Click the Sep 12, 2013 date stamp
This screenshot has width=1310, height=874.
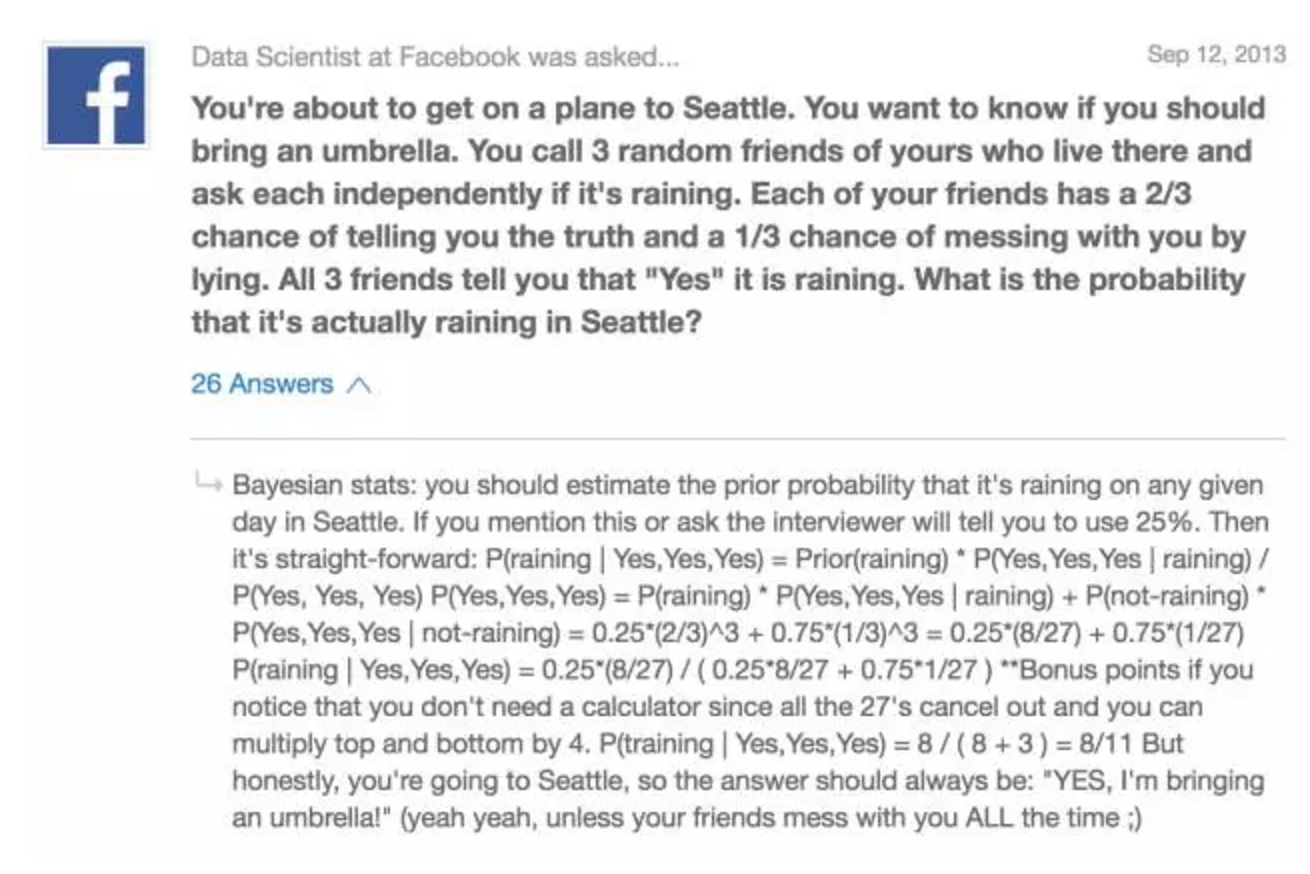(x=1216, y=54)
